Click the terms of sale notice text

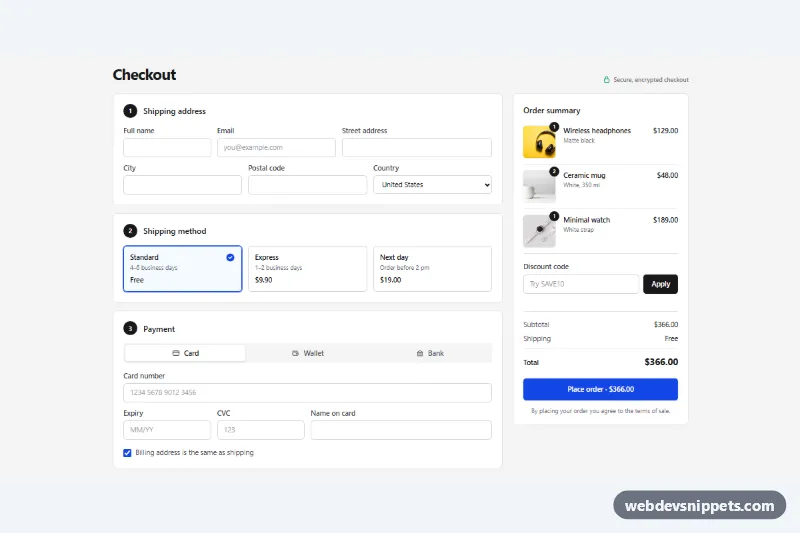601,411
